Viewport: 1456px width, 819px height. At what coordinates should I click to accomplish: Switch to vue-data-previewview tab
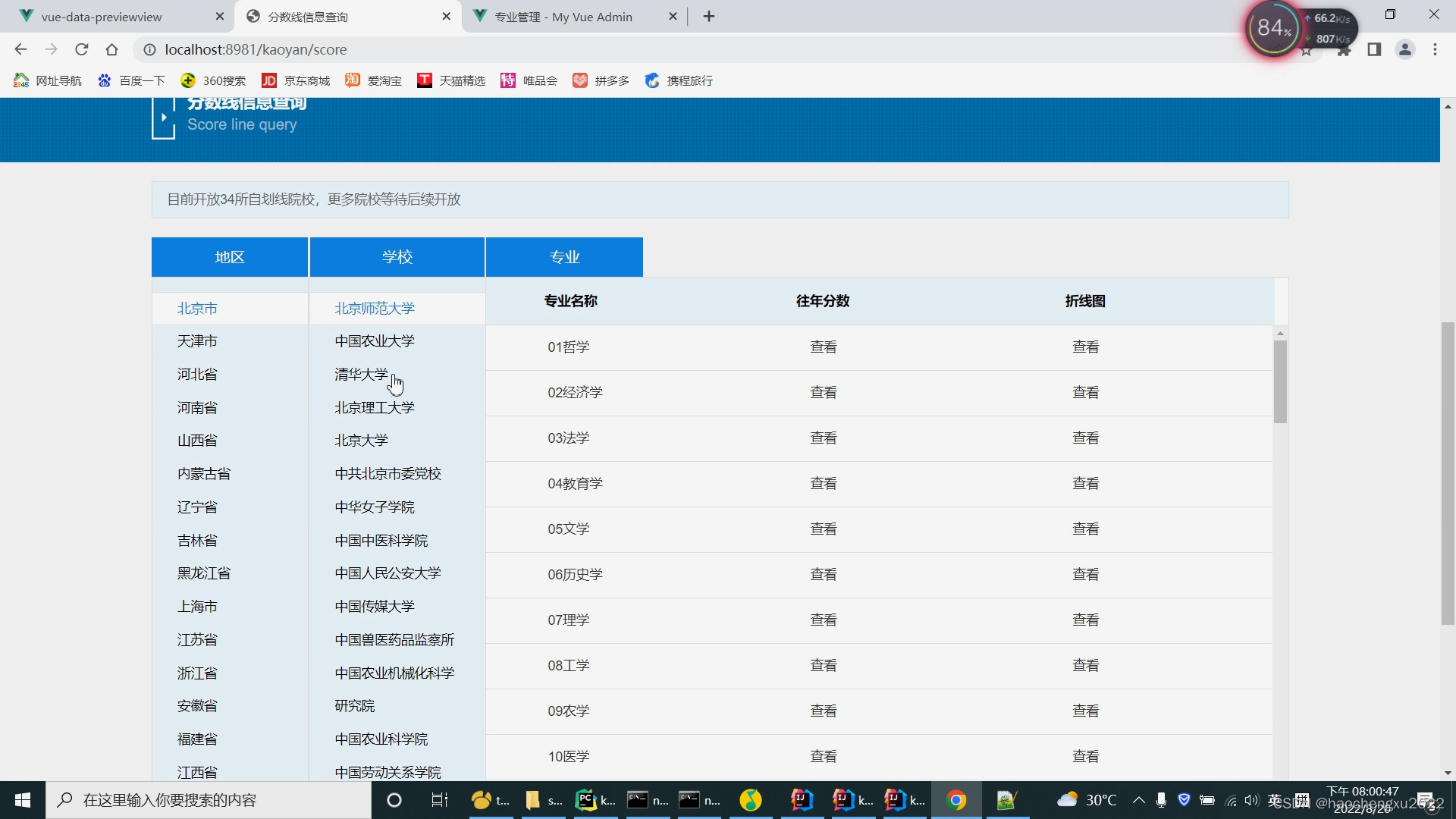(102, 17)
